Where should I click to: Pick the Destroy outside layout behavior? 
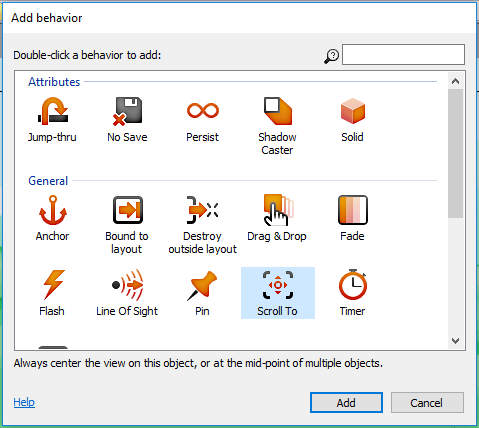pos(202,225)
